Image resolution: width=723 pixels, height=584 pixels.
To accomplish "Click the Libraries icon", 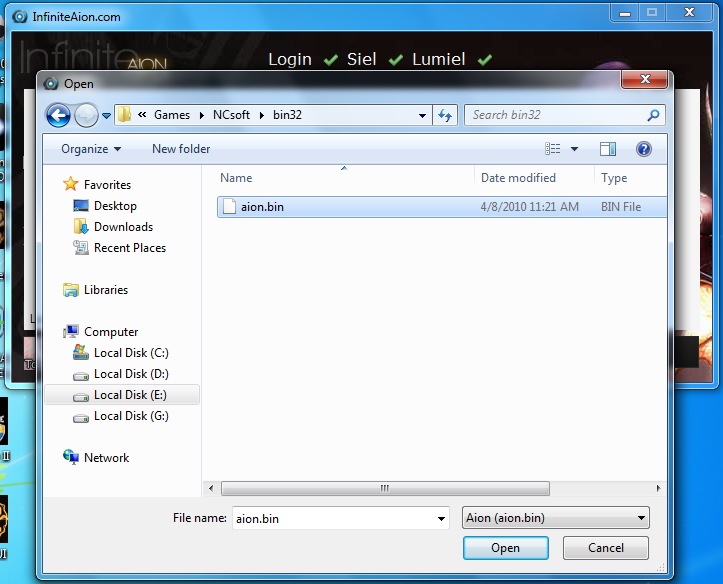I will point(71,290).
